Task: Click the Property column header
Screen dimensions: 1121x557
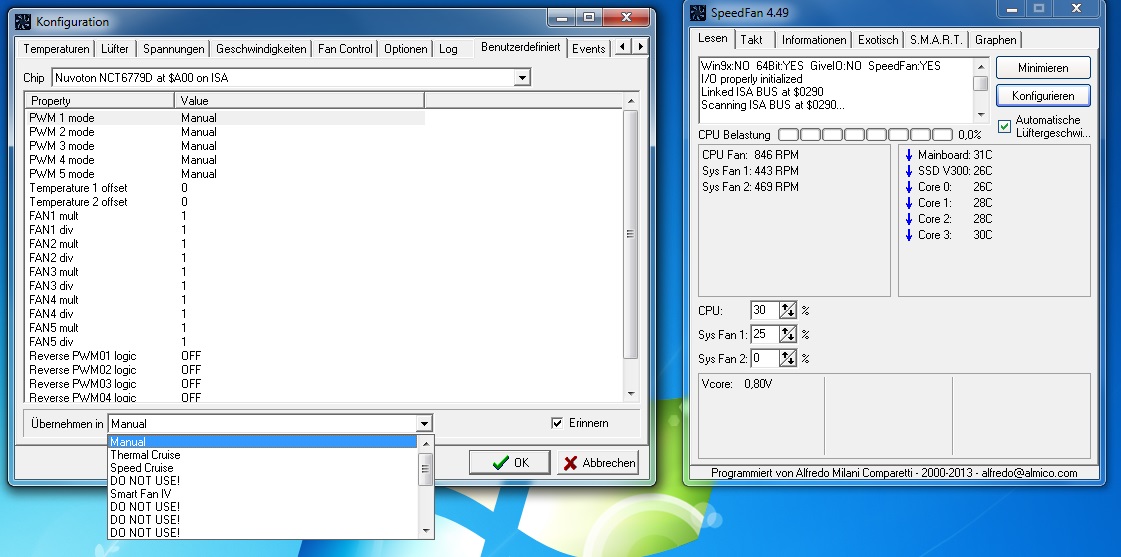Action: [x=99, y=100]
